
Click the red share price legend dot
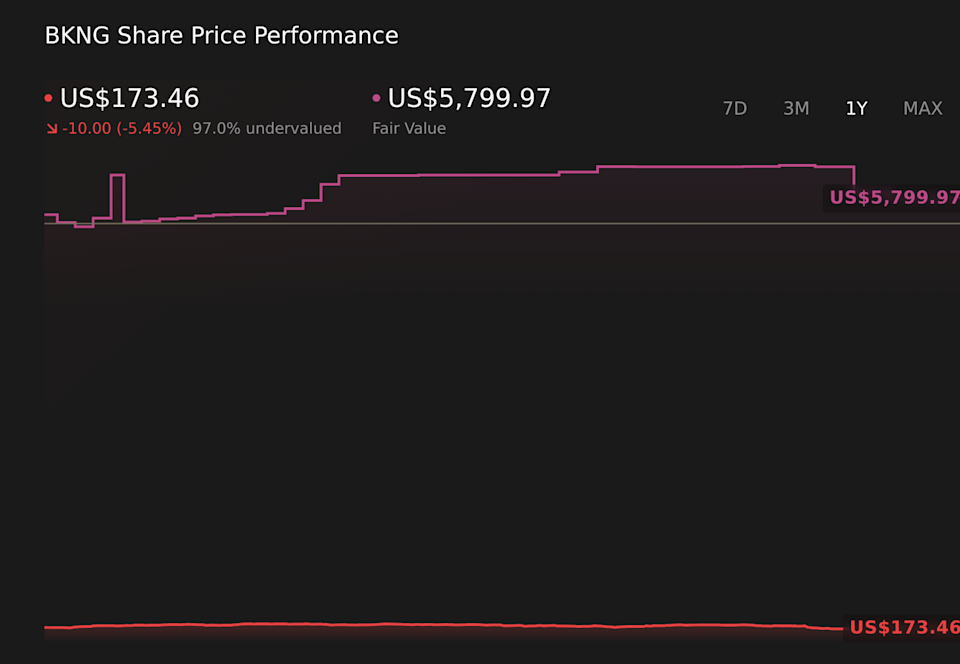[x=49, y=99]
